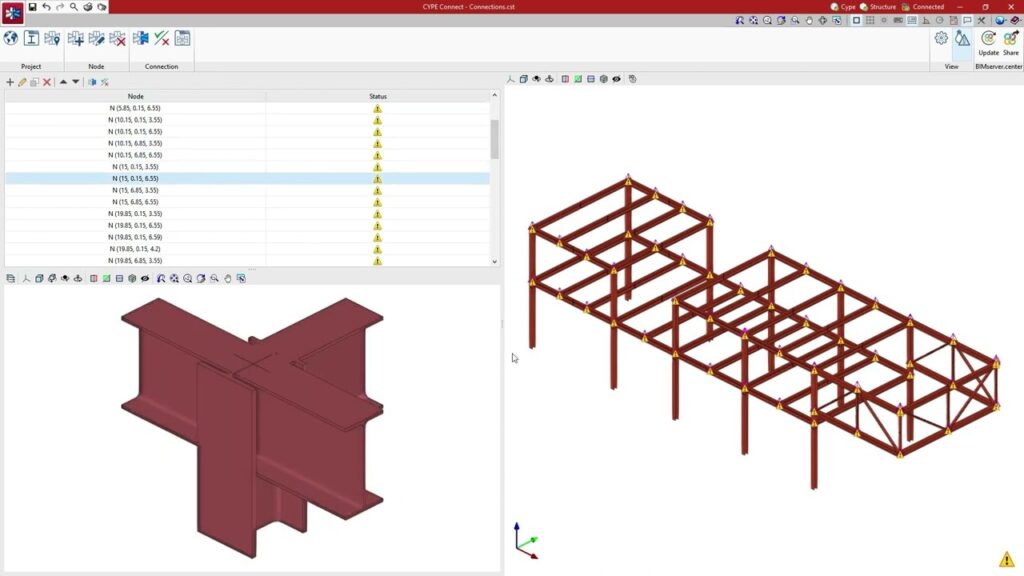
Task: Click the Update button in BIMserver.center
Action: [x=988, y=42]
